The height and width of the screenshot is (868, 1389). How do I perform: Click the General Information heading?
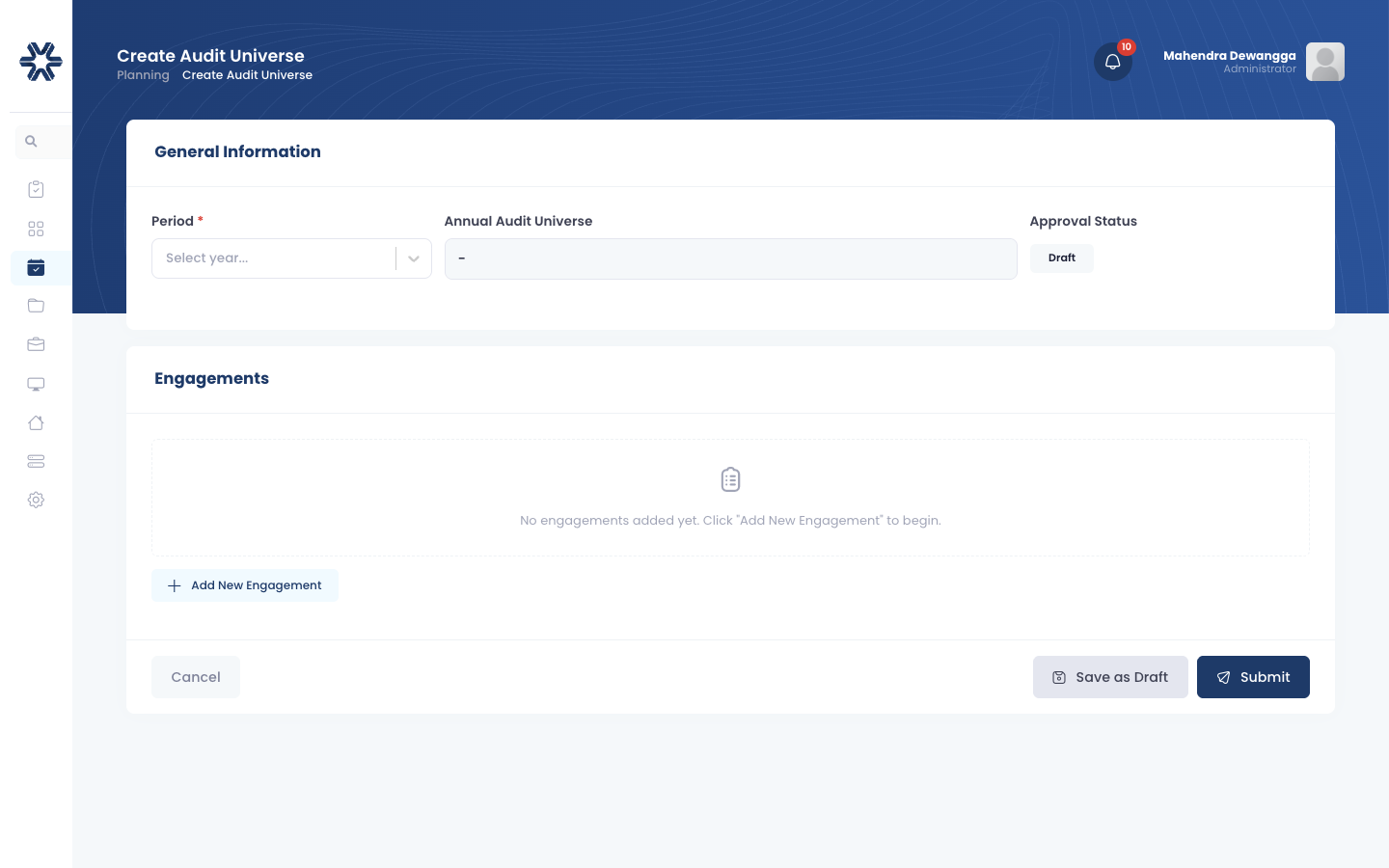point(237,151)
